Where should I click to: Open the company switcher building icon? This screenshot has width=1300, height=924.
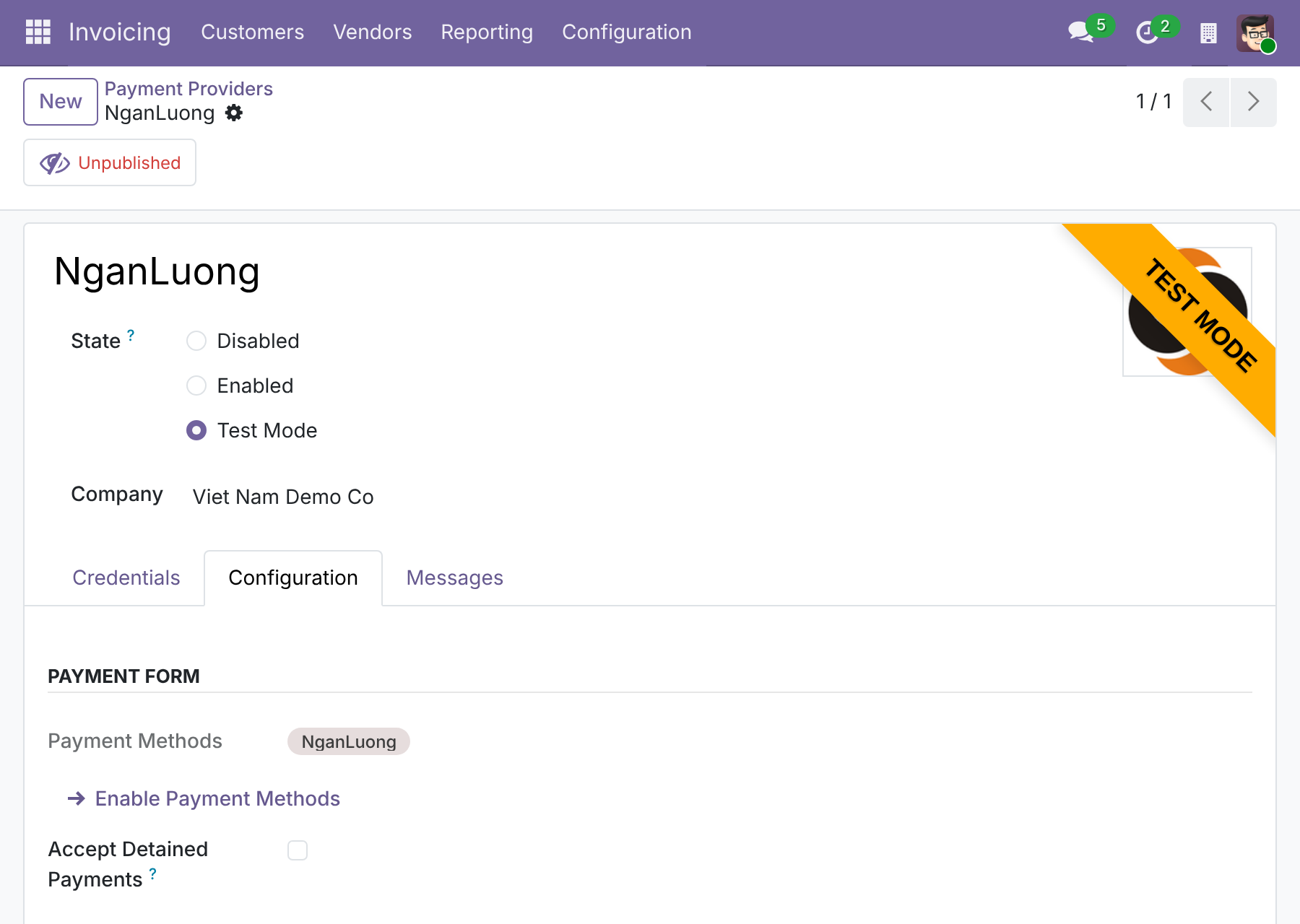(1208, 32)
